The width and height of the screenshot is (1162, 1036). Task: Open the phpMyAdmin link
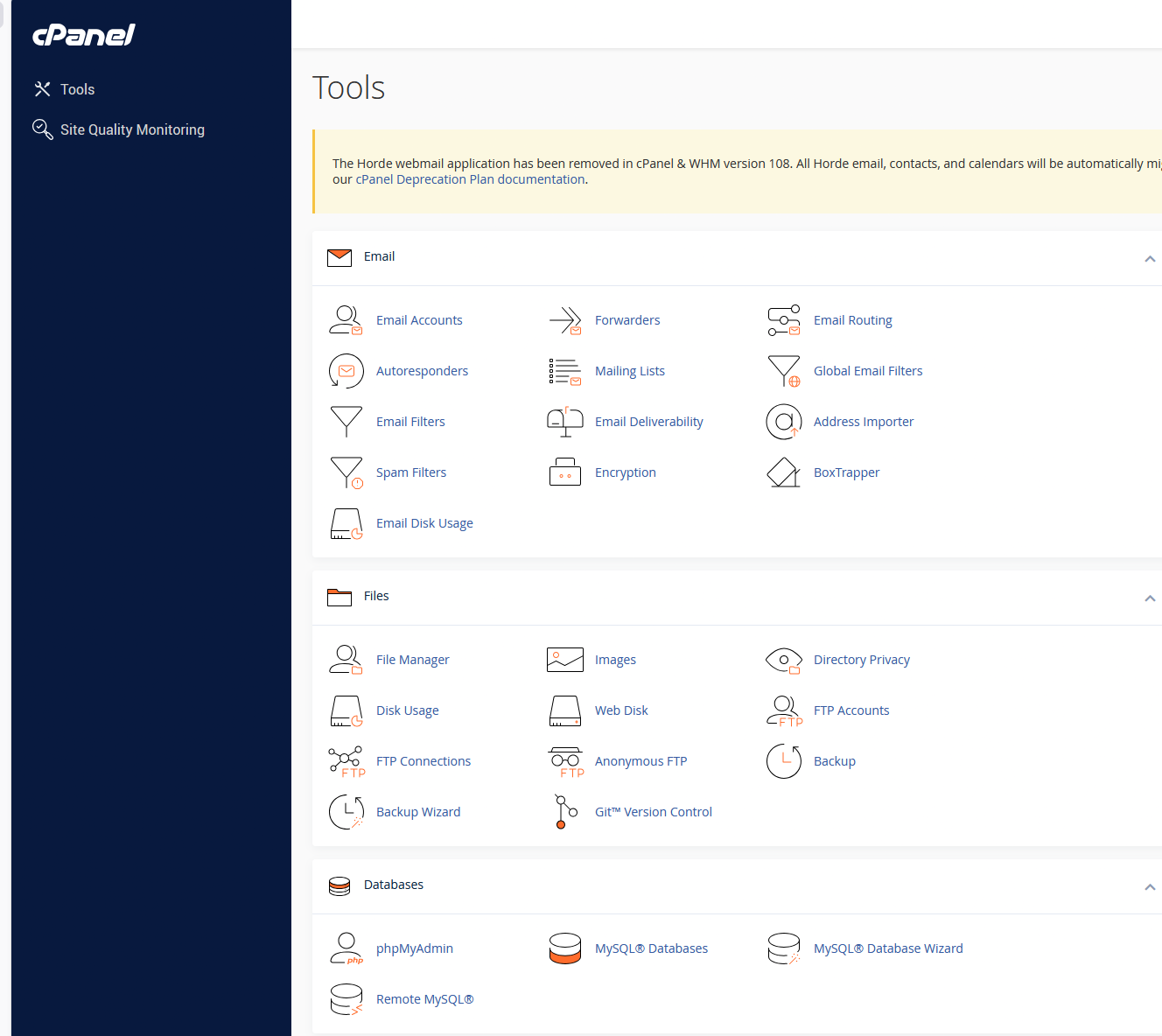click(x=415, y=948)
